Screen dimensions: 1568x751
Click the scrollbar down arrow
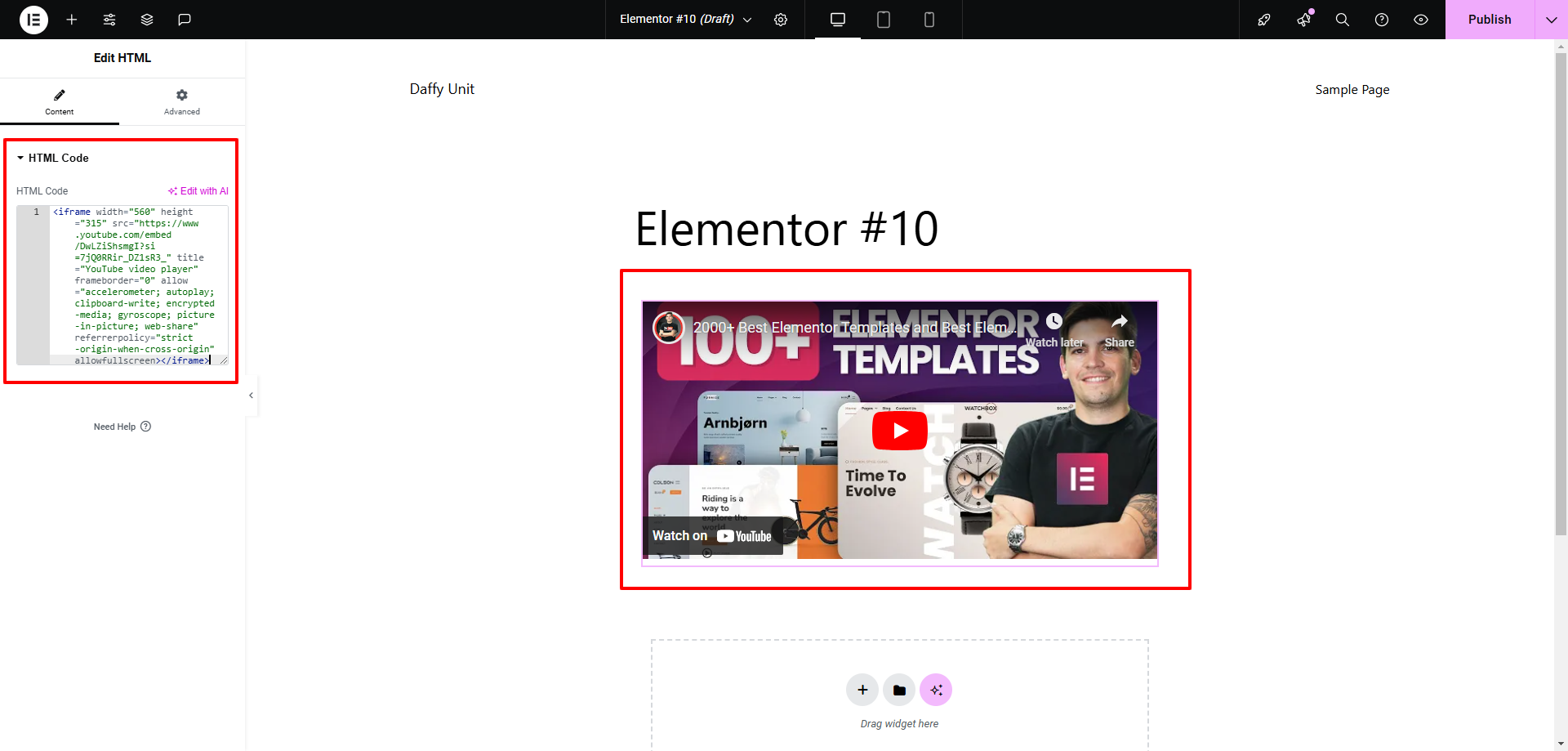[1561, 744]
